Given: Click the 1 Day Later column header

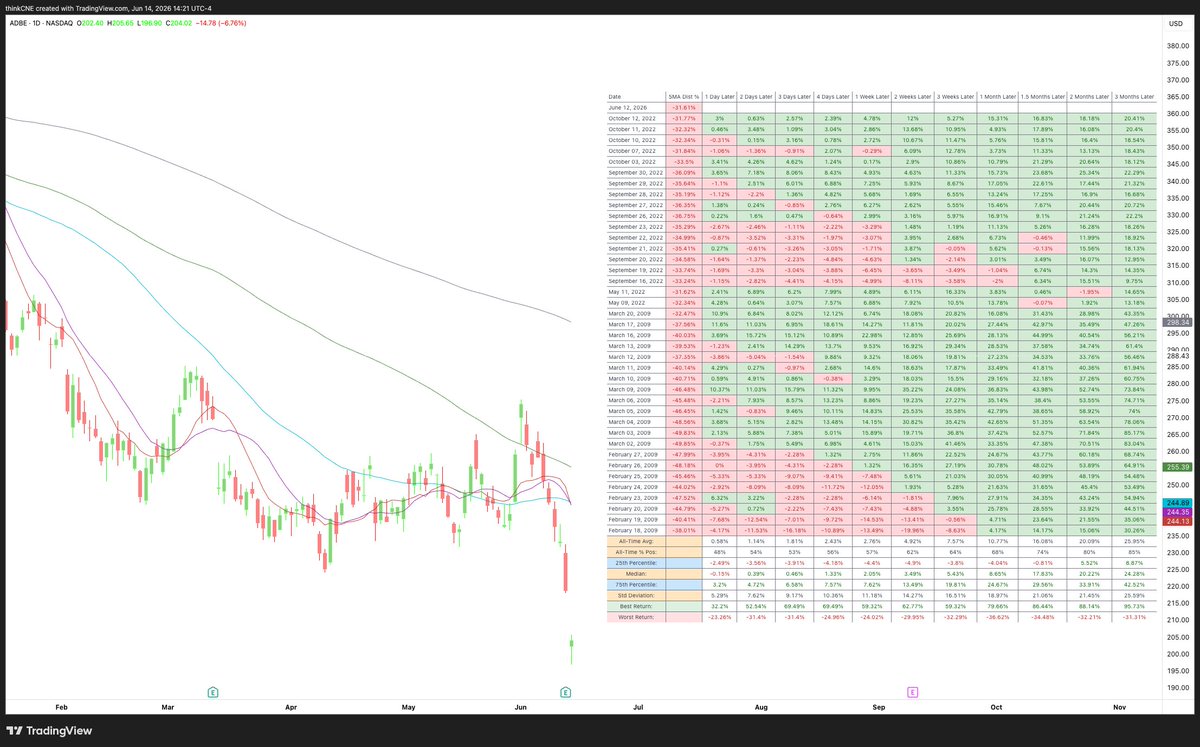Looking at the screenshot, I should pos(722,97).
